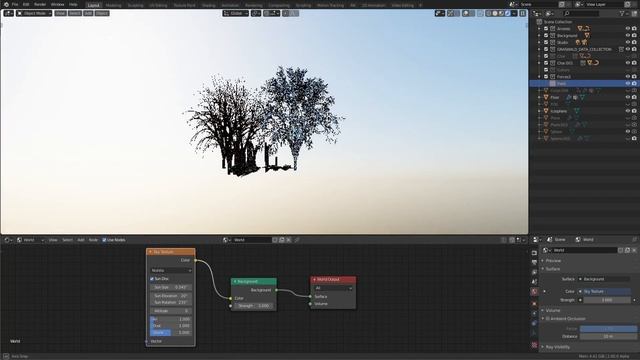Screen dimensions: 640x360
Task: Adjust the Sun Elevation field
Action: (x=171, y=296)
